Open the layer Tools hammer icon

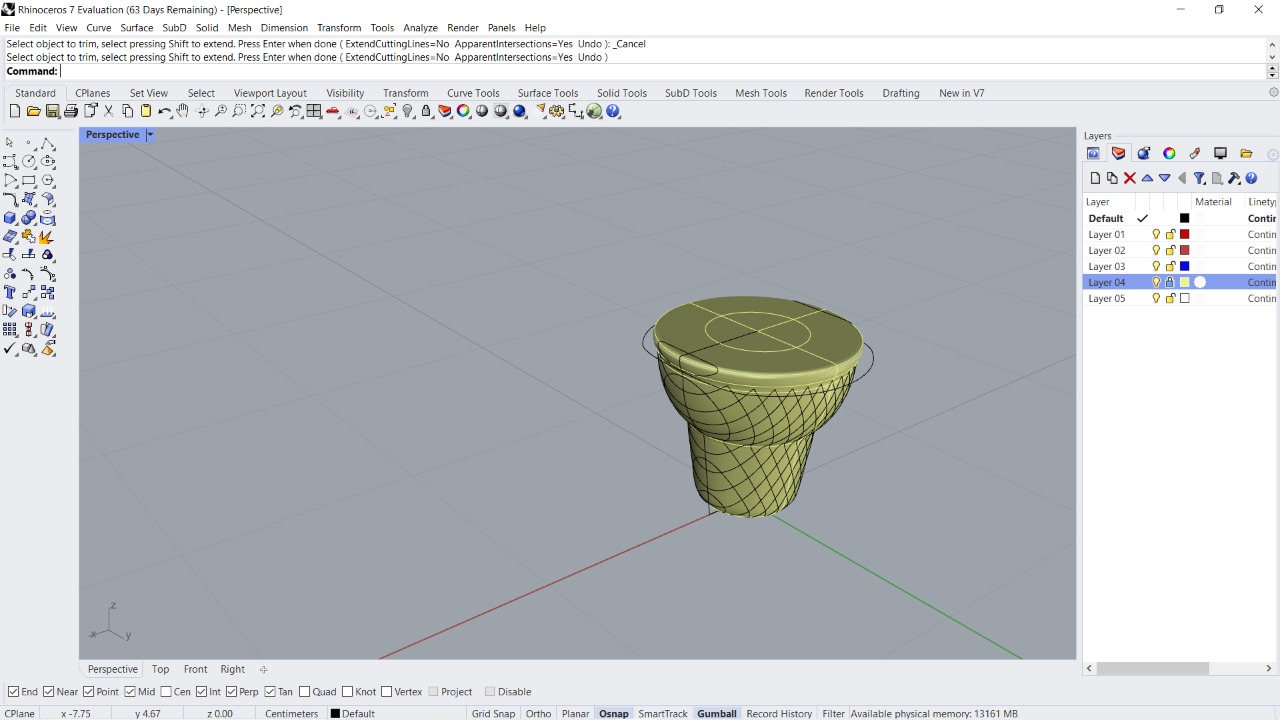tap(1234, 178)
